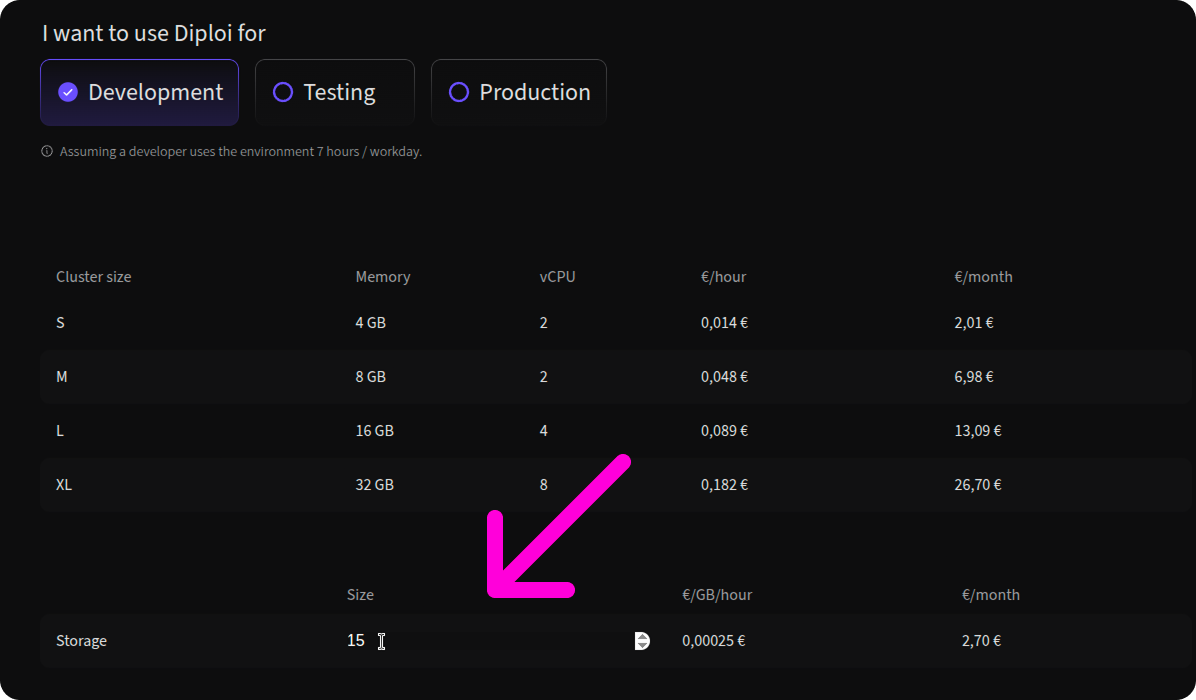Click the 26,70 € monthly price
The height and width of the screenshot is (700, 1196).
pos(977,485)
